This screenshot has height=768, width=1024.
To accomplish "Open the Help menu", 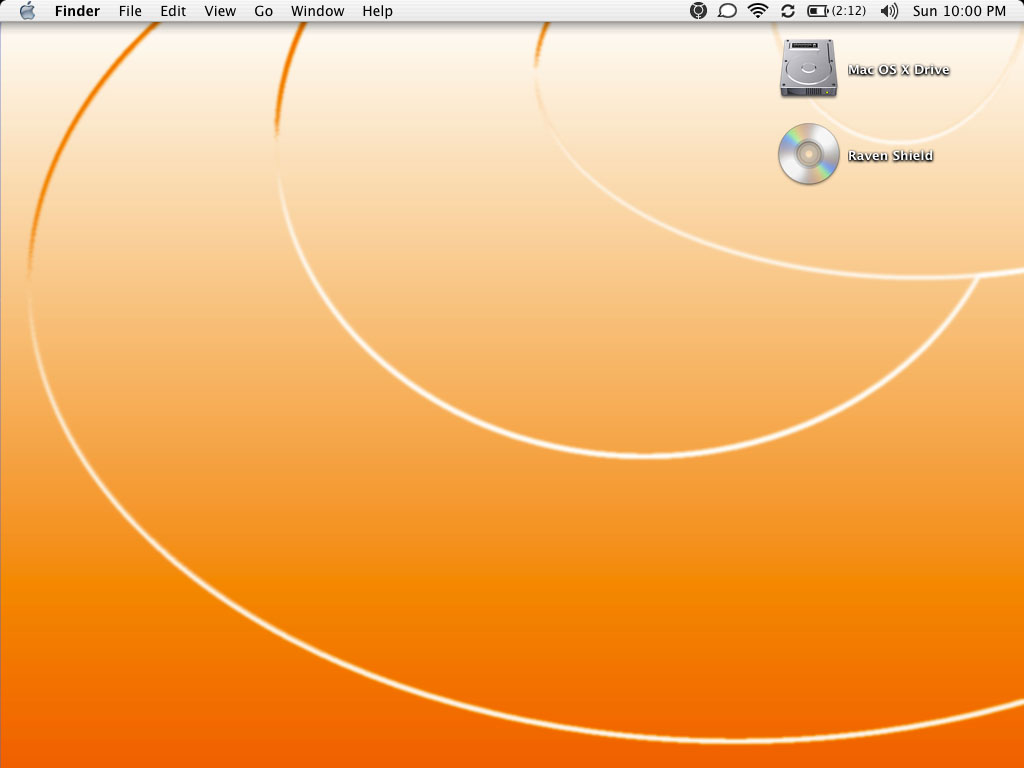I will (x=377, y=11).
